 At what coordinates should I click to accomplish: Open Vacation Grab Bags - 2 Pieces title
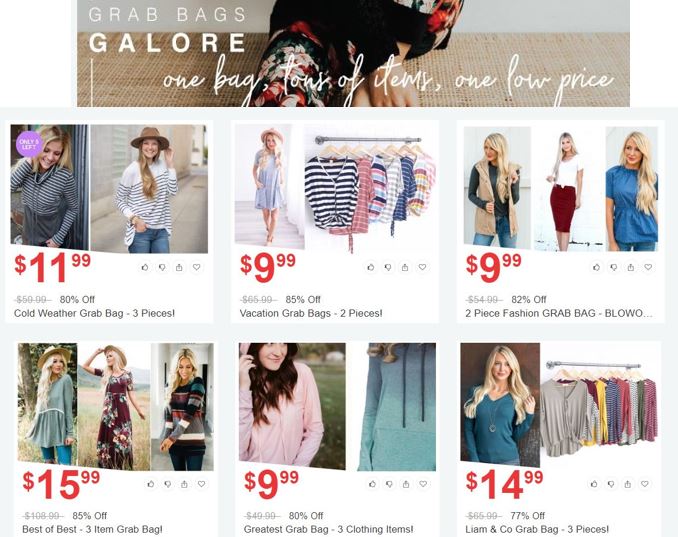tap(311, 313)
